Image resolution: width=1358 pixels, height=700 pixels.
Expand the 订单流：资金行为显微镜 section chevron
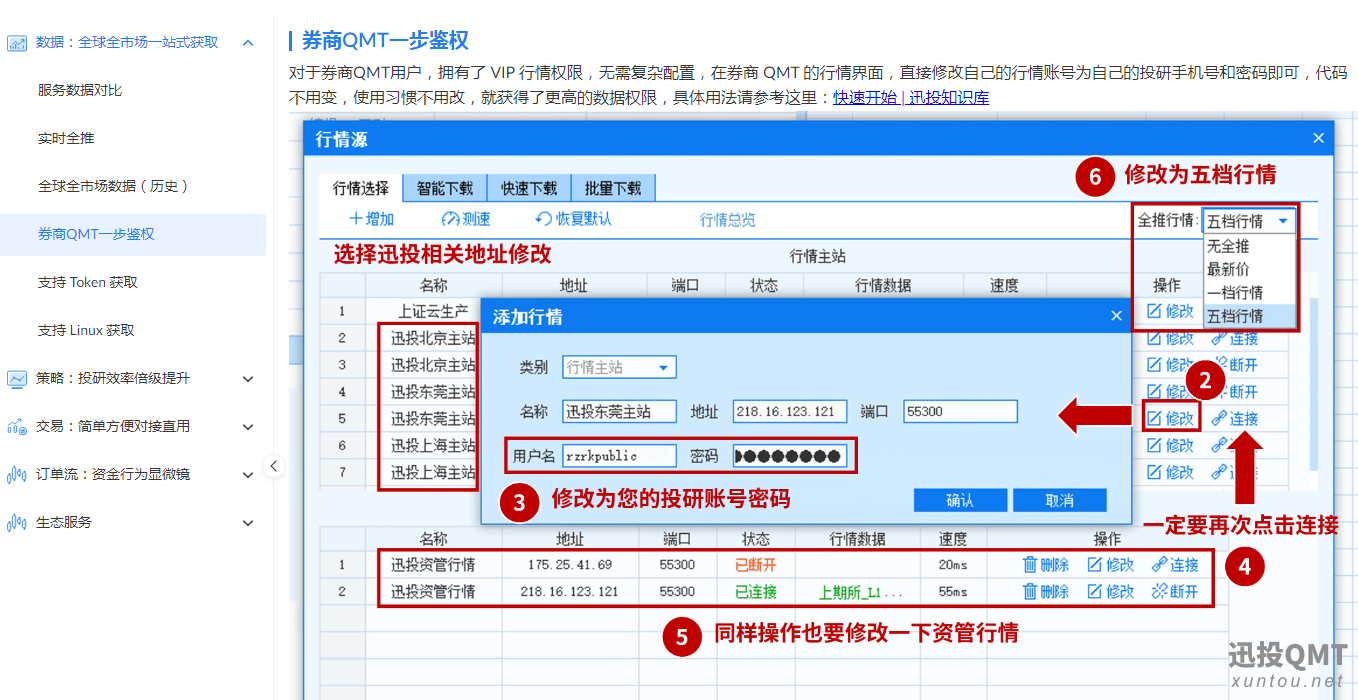tap(248, 475)
